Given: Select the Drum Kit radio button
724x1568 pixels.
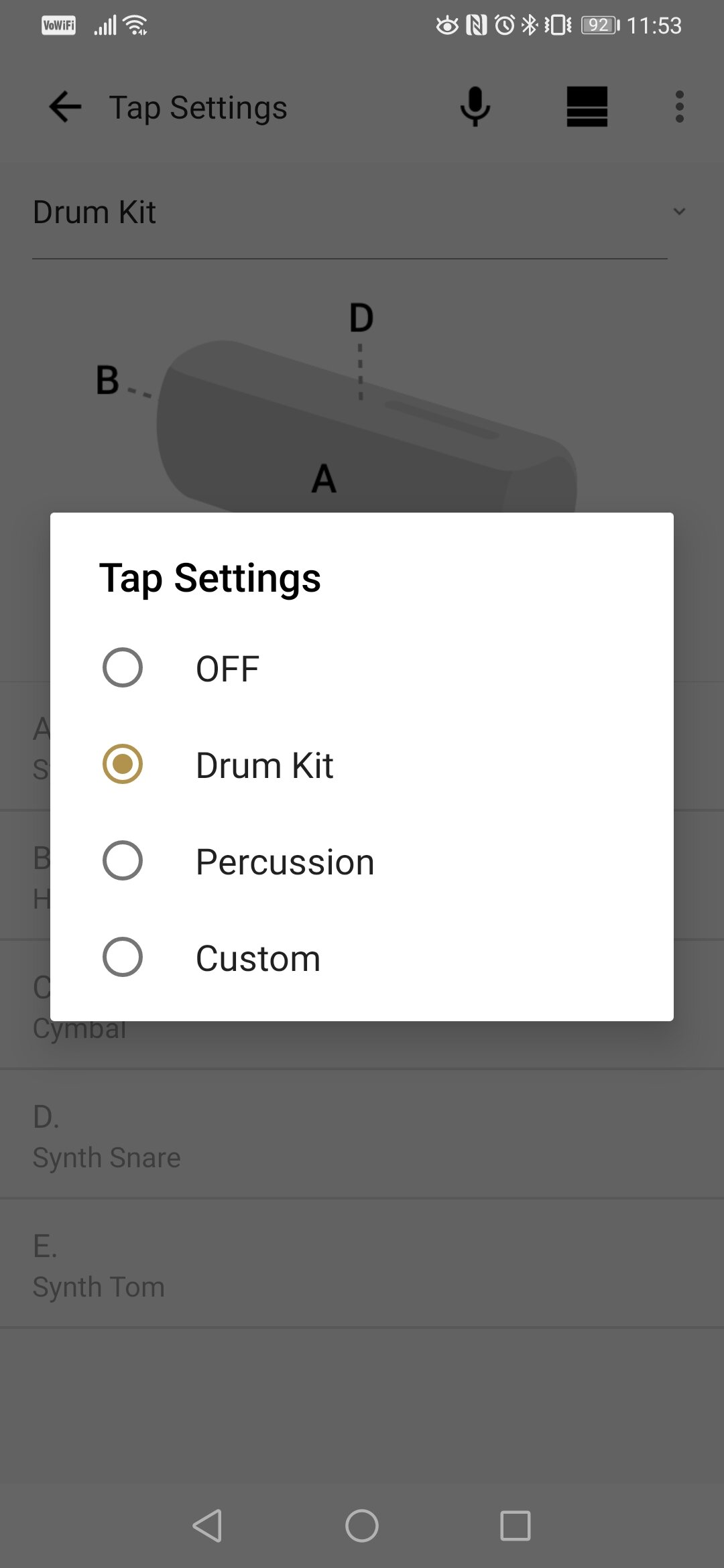Looking at the screenshot, I should (x=123, y=764).
